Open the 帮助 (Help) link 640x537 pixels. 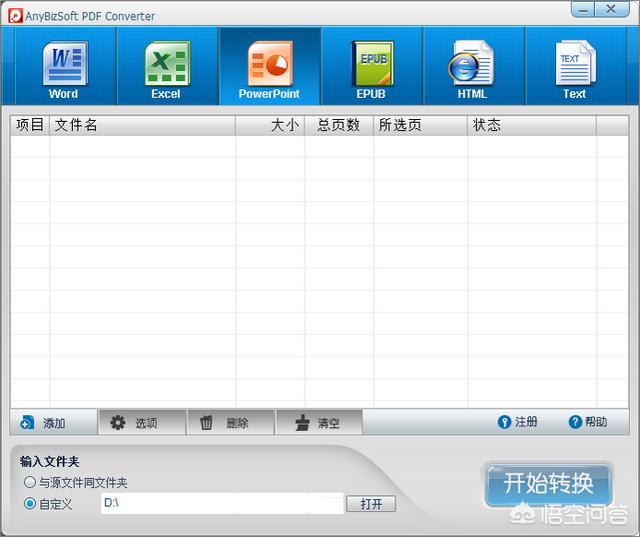(588, 422)
